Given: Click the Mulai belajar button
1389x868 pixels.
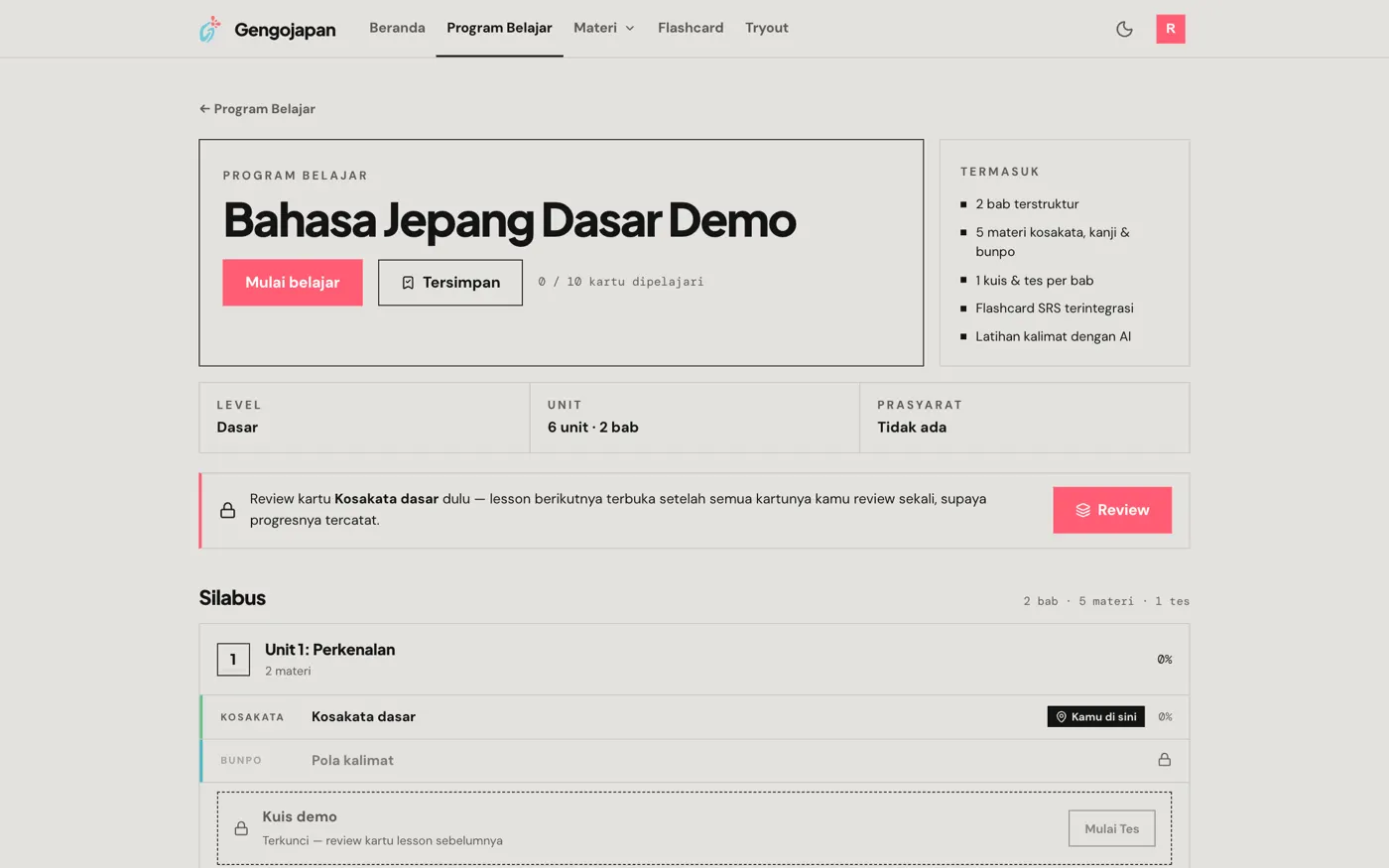Looking at the screenshot, I should [x=293, y=283].
